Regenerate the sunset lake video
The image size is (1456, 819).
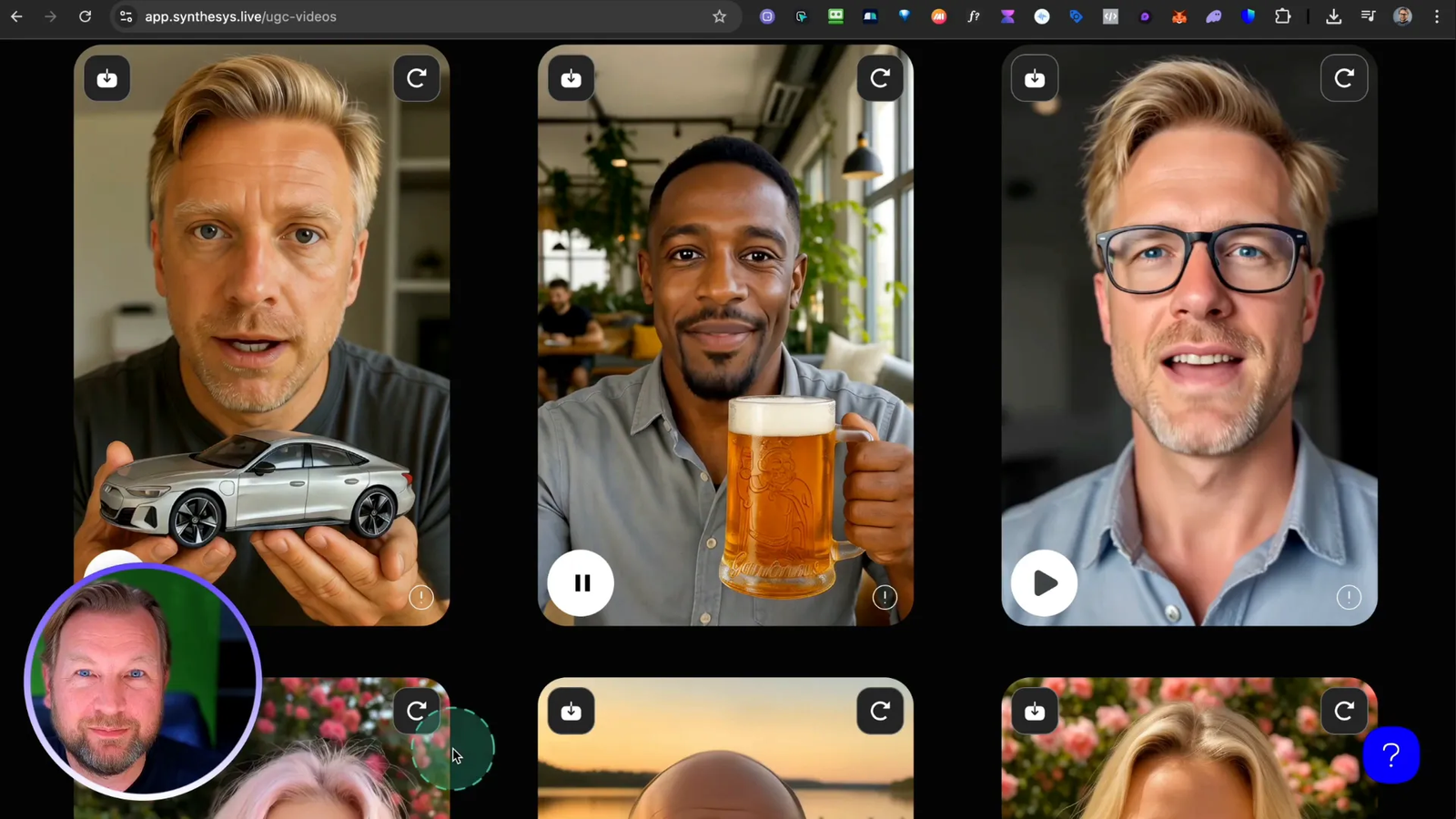tap(880, 711)
